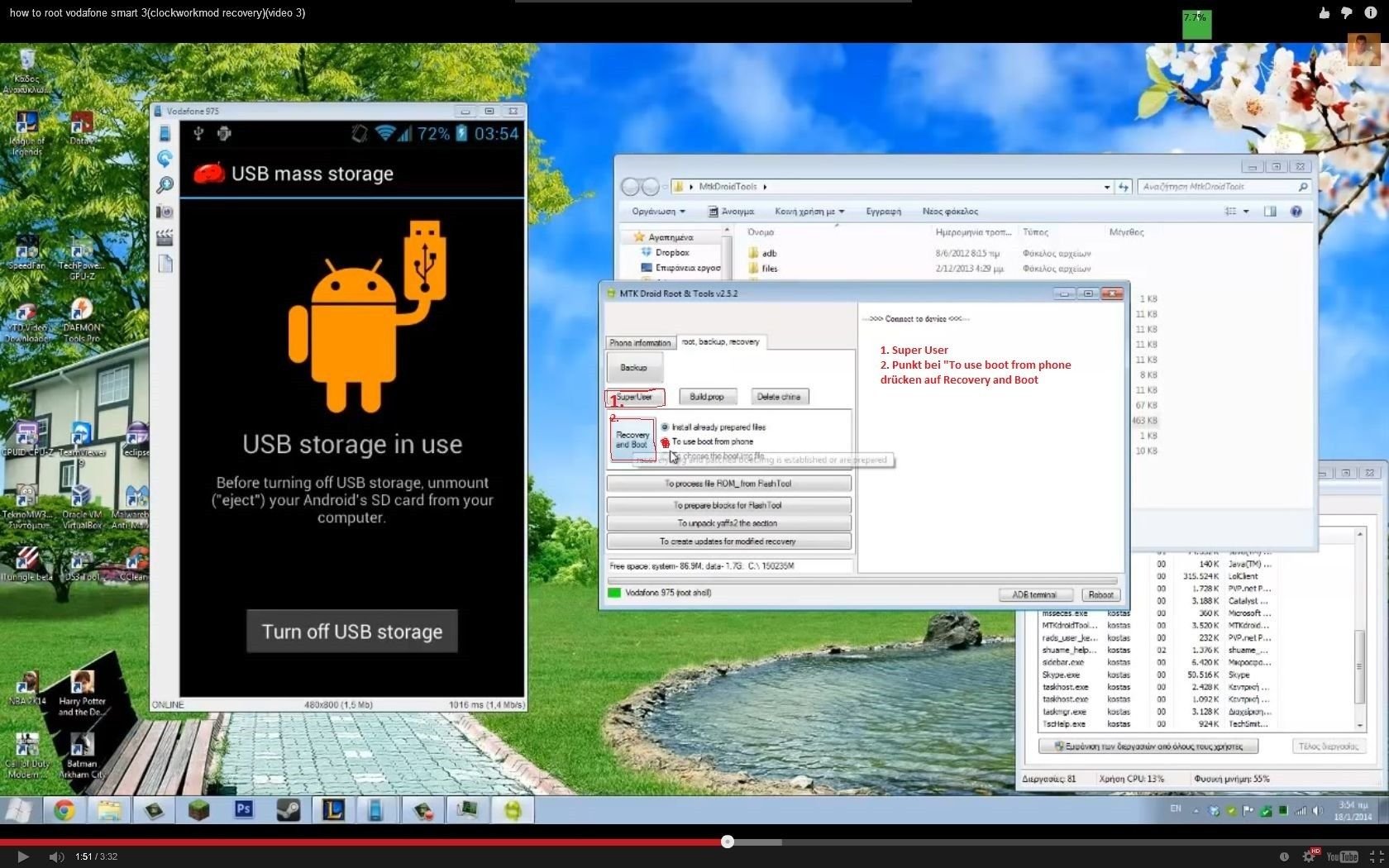Image resolution: width=1389 pixels, height=868 pixels.
Task: Open YouTube player settings gear
Action: [x=1309, y=856]
